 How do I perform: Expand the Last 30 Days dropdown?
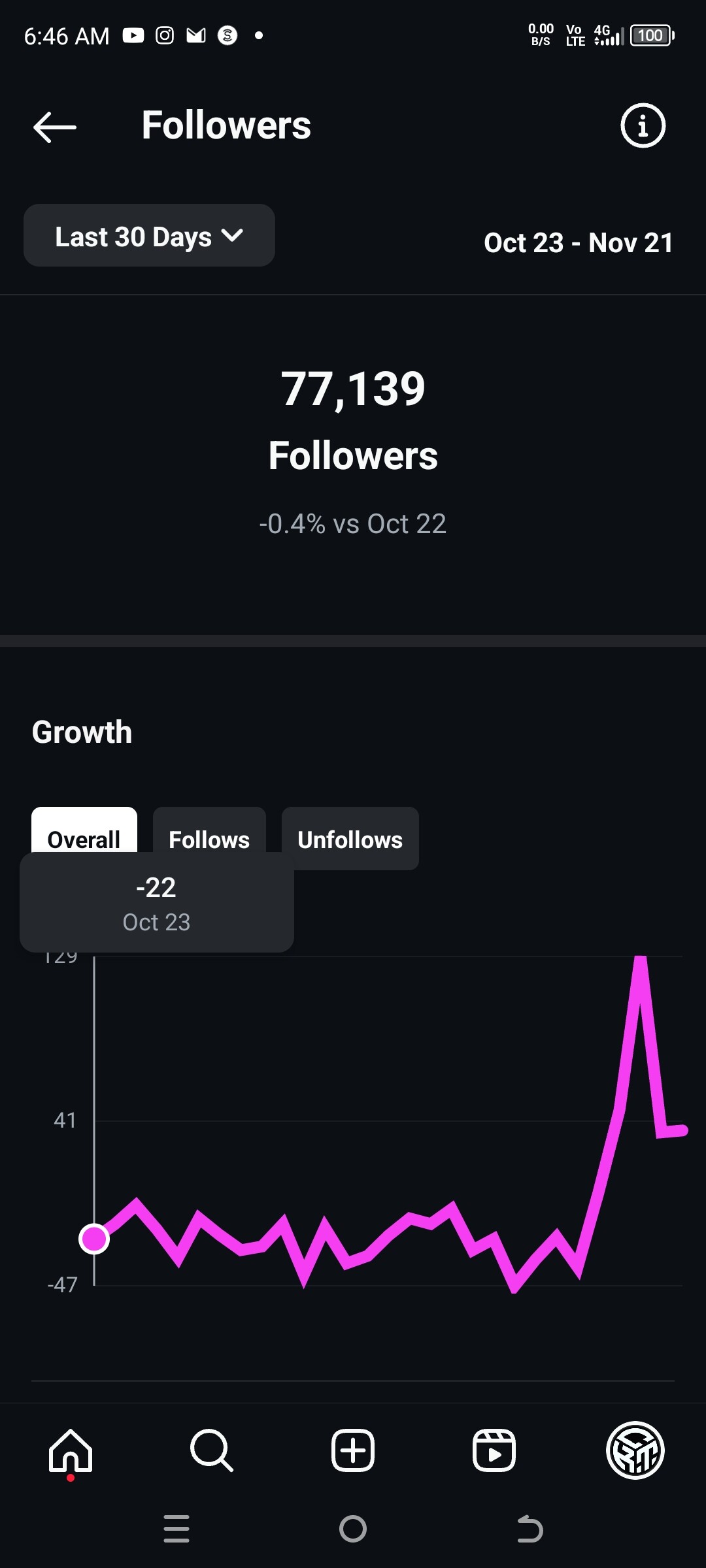pos(149,236)
